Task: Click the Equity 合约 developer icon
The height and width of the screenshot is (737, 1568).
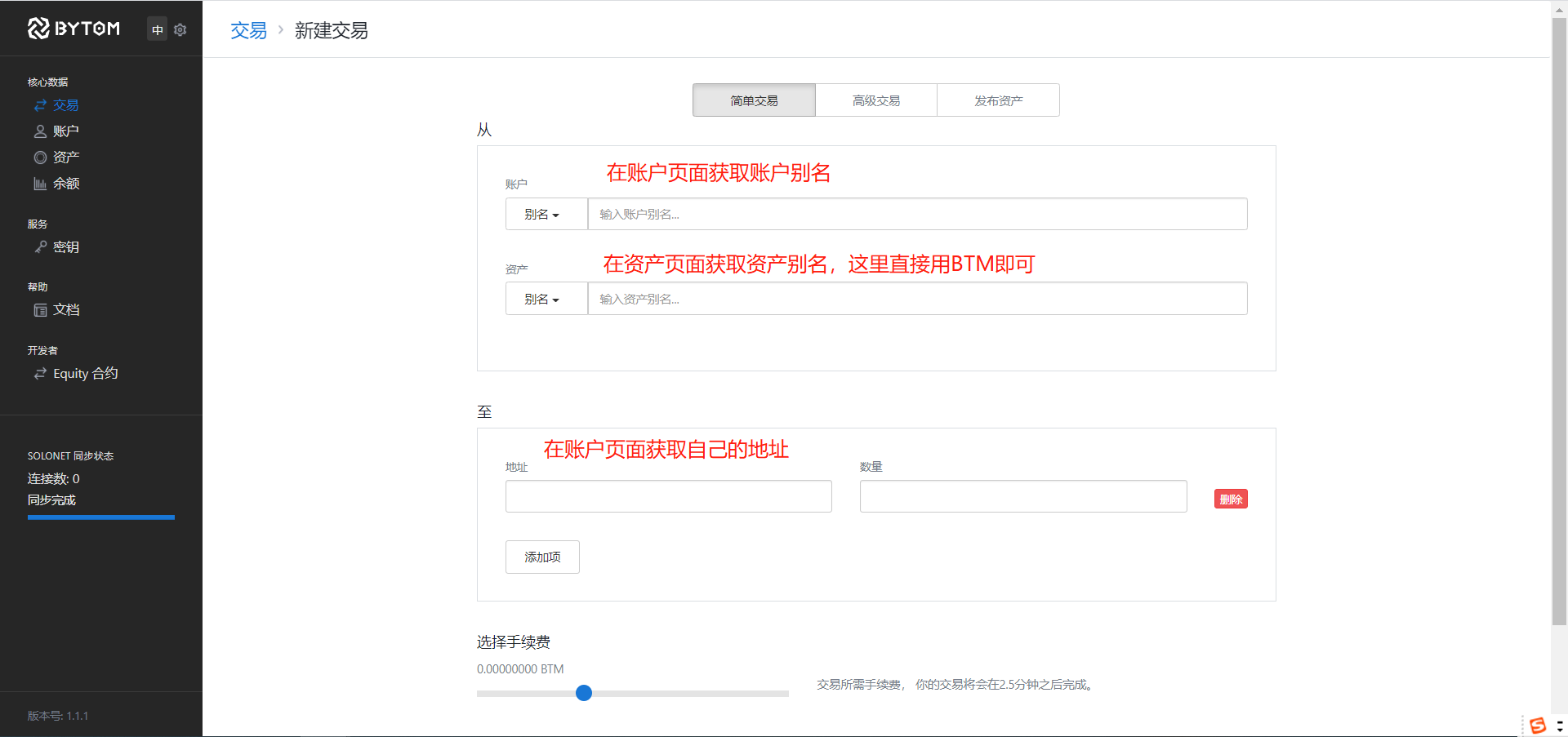Action: [x=42, y=374]
